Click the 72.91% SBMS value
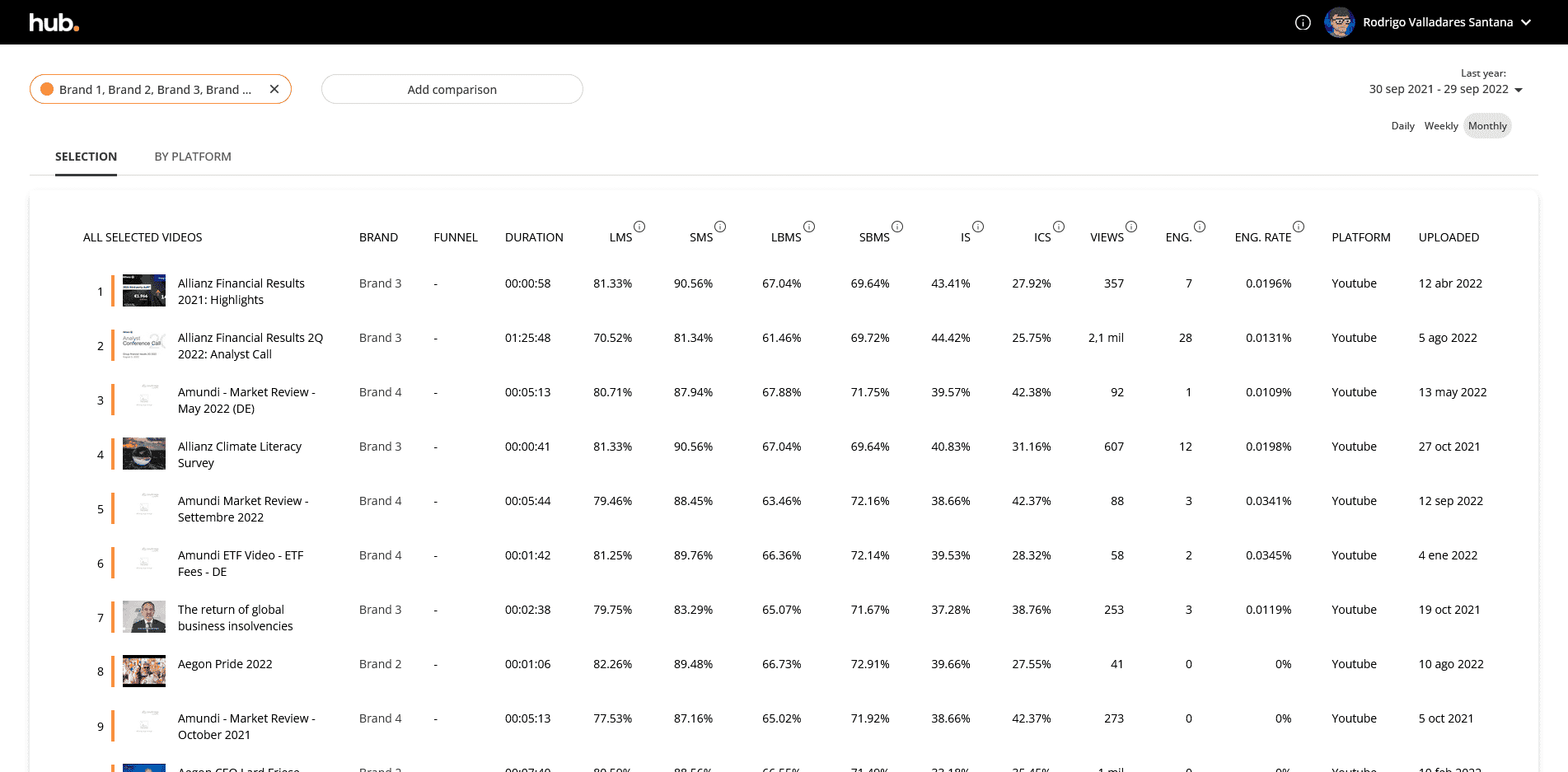Viewport: 1568px width, 772px height. pos(870,664)
